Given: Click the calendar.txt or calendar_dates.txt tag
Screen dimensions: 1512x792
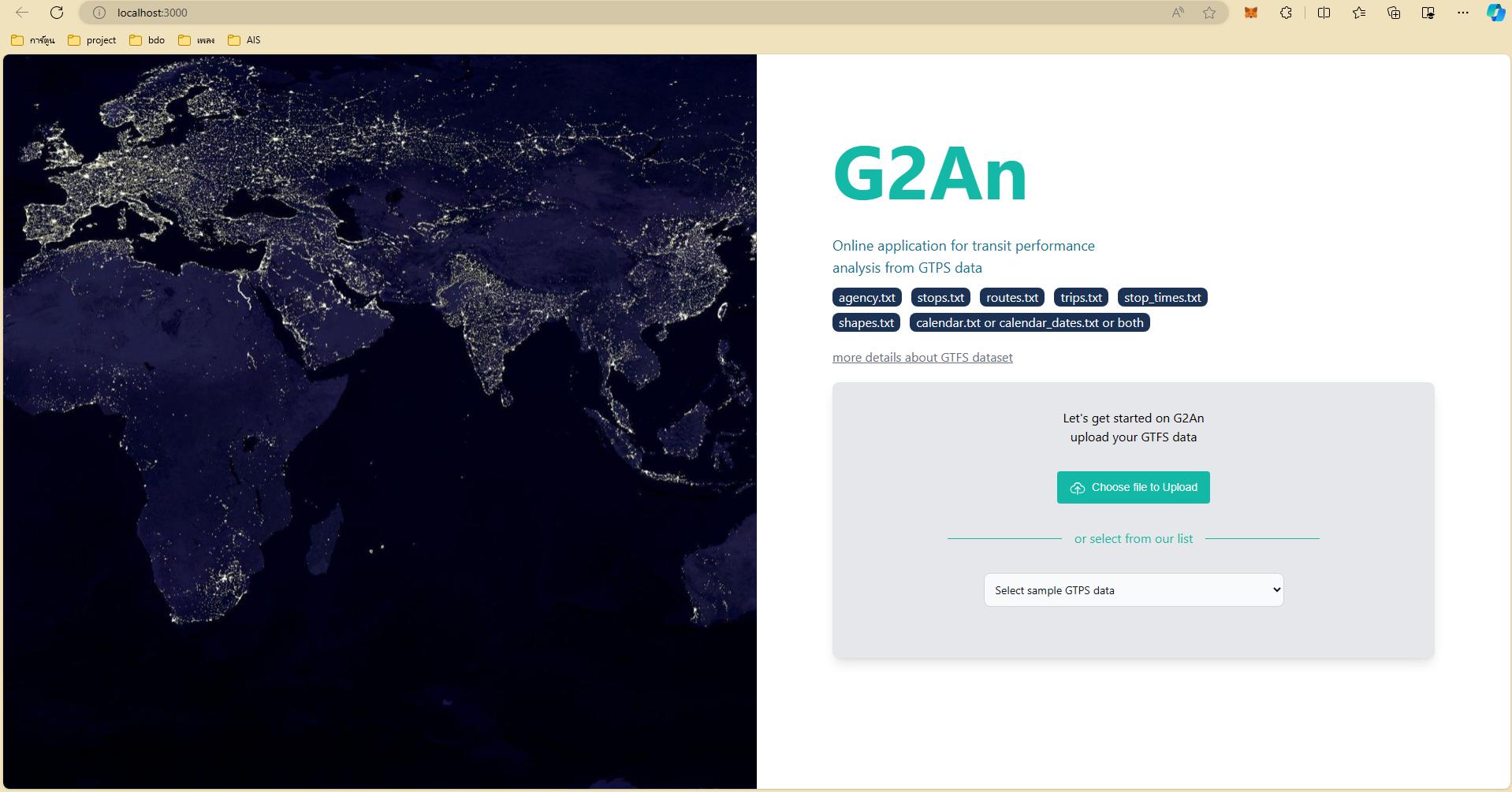Looking at the screenshot, I should (x=1030, y=322).
